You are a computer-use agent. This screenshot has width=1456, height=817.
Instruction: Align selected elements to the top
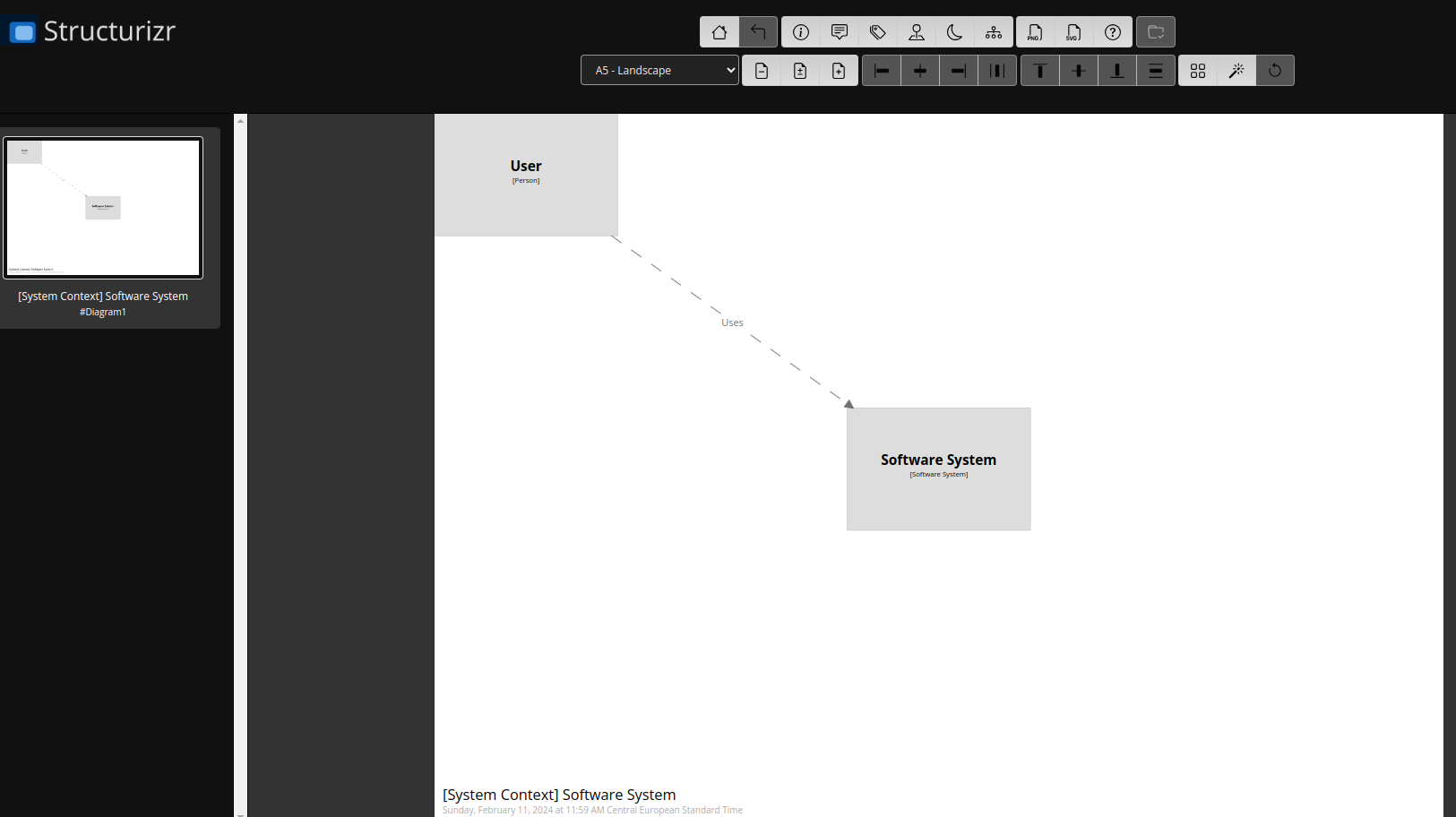(x=1039, y=70)
